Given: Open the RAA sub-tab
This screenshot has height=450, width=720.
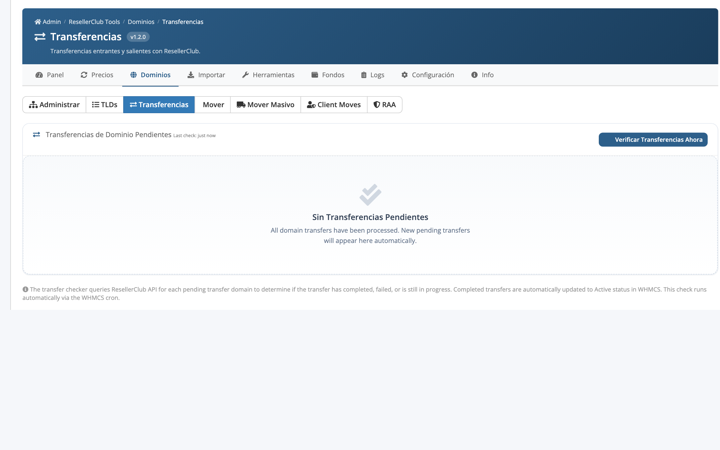Looking at the screenshot, I should tap(385, 105).
